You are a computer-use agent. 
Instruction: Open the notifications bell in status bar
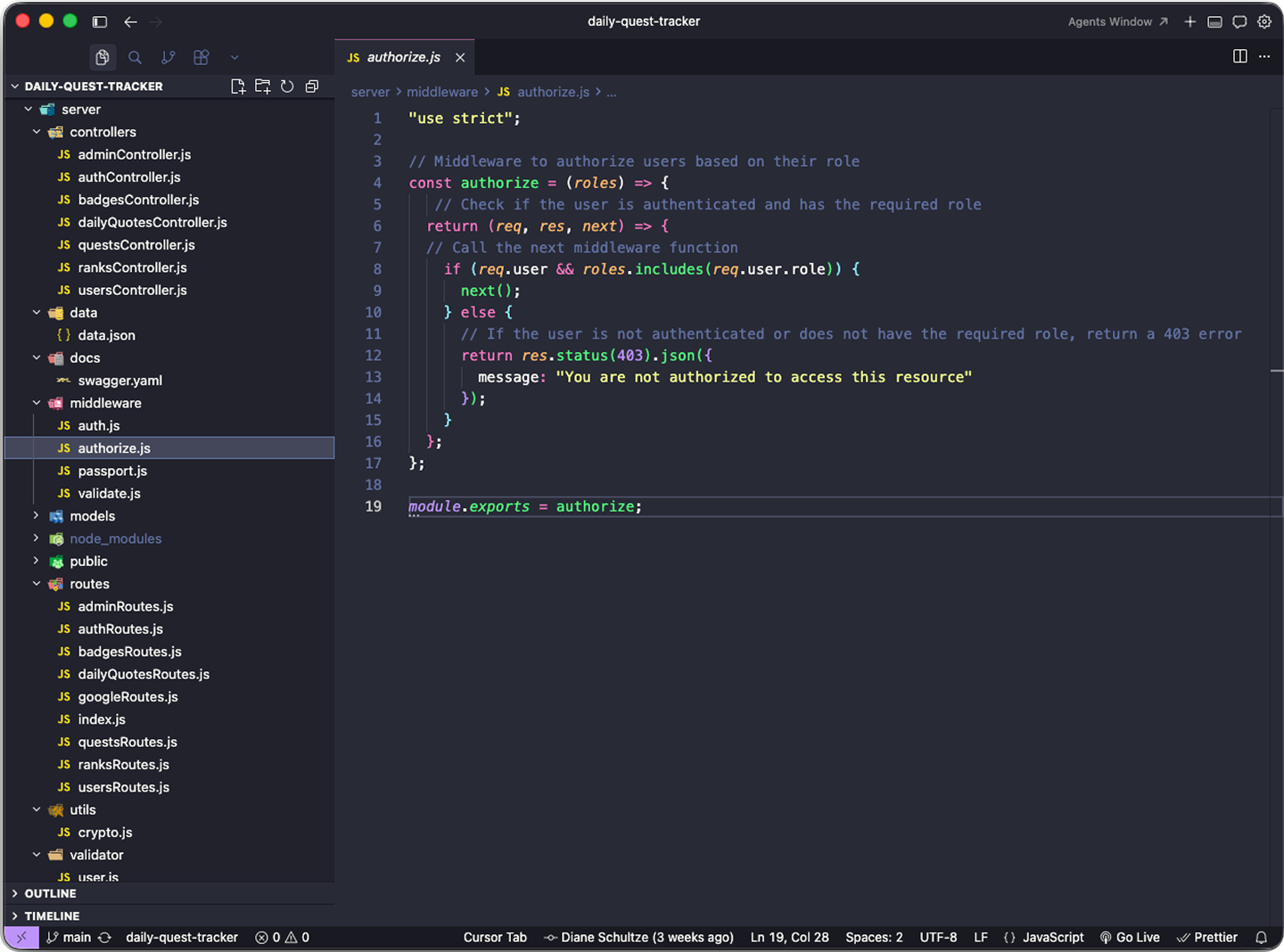[x=1261, y=937]
